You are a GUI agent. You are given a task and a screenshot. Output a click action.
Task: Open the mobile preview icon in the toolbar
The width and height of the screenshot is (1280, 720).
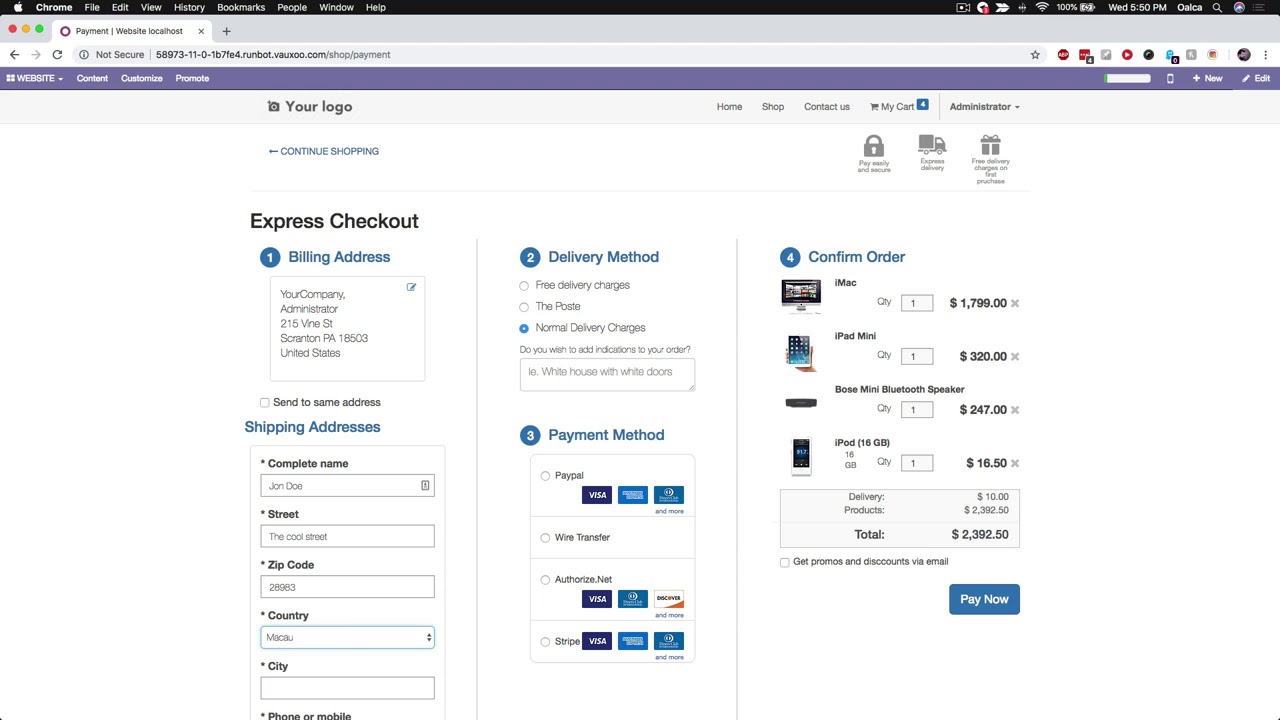(x=1170, y=78)
